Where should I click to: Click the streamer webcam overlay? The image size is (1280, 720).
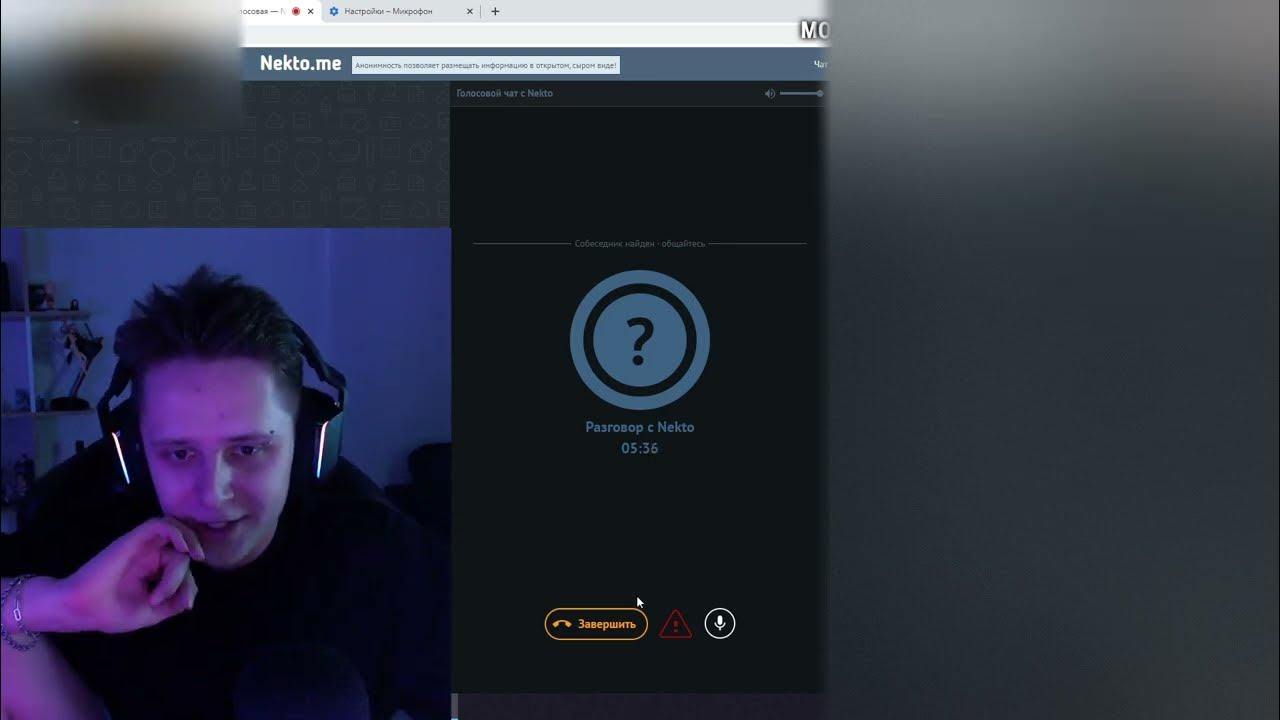(x=225, y=474)
